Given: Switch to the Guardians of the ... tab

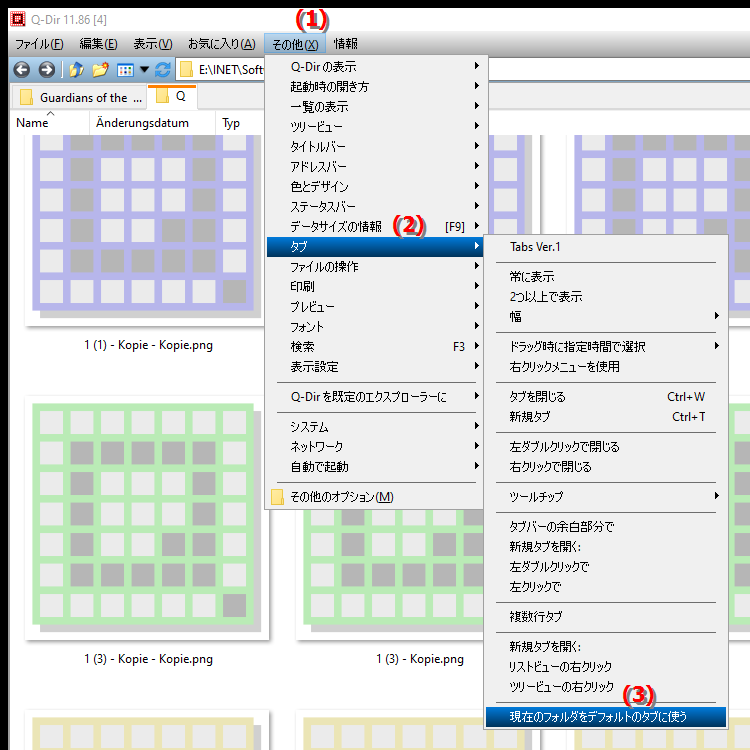Looking at the screenshot, I should coord(79,98).
